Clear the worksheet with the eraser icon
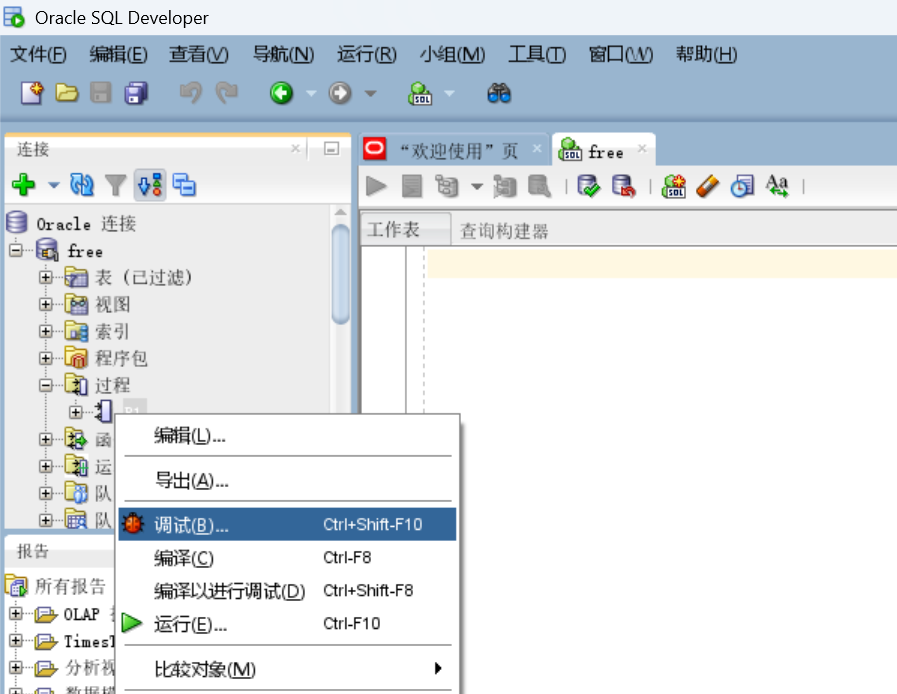This screenshot has height=694, width=897. click(708, 186)
